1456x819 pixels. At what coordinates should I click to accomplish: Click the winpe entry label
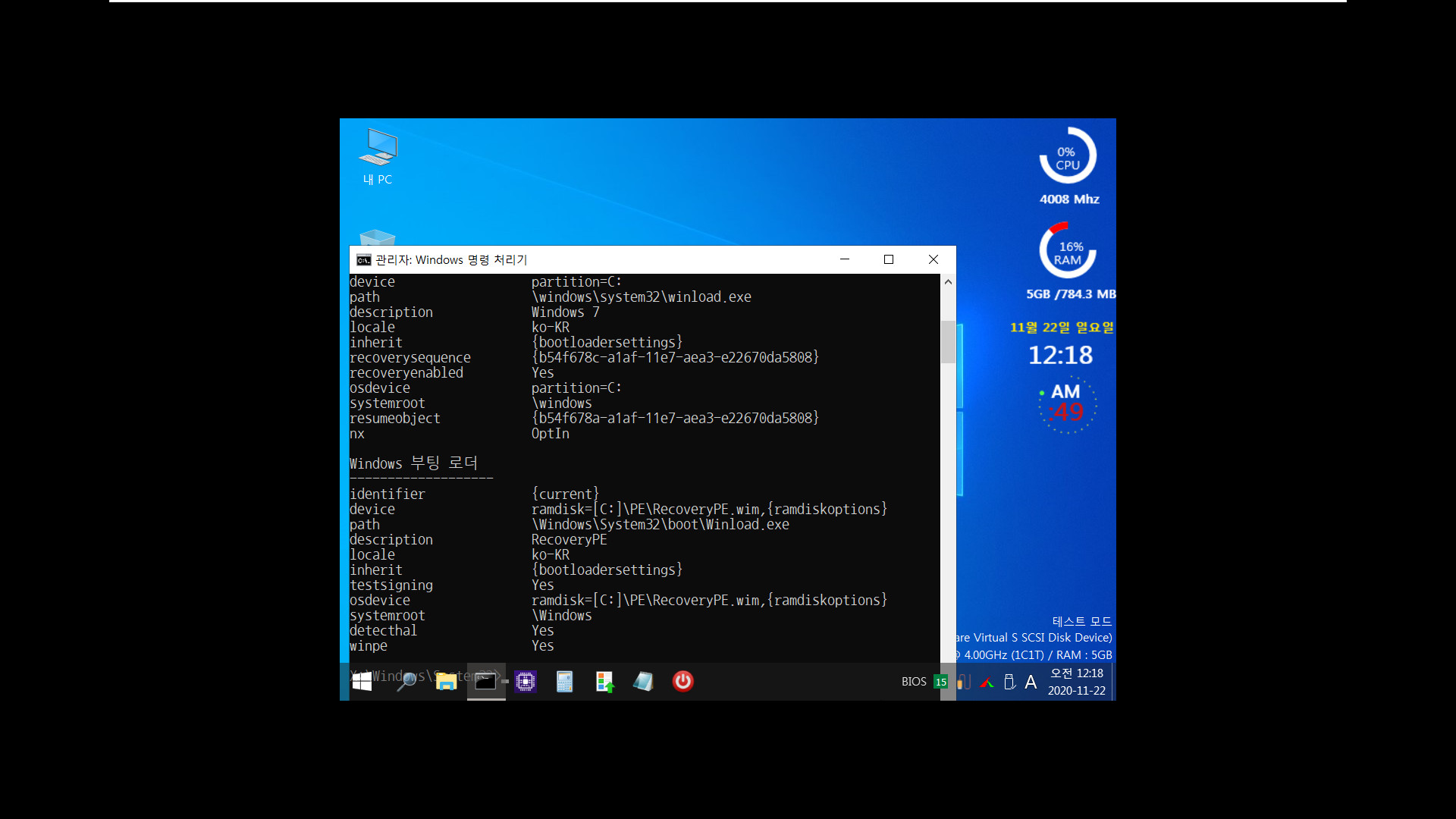(x=369, y=646)
